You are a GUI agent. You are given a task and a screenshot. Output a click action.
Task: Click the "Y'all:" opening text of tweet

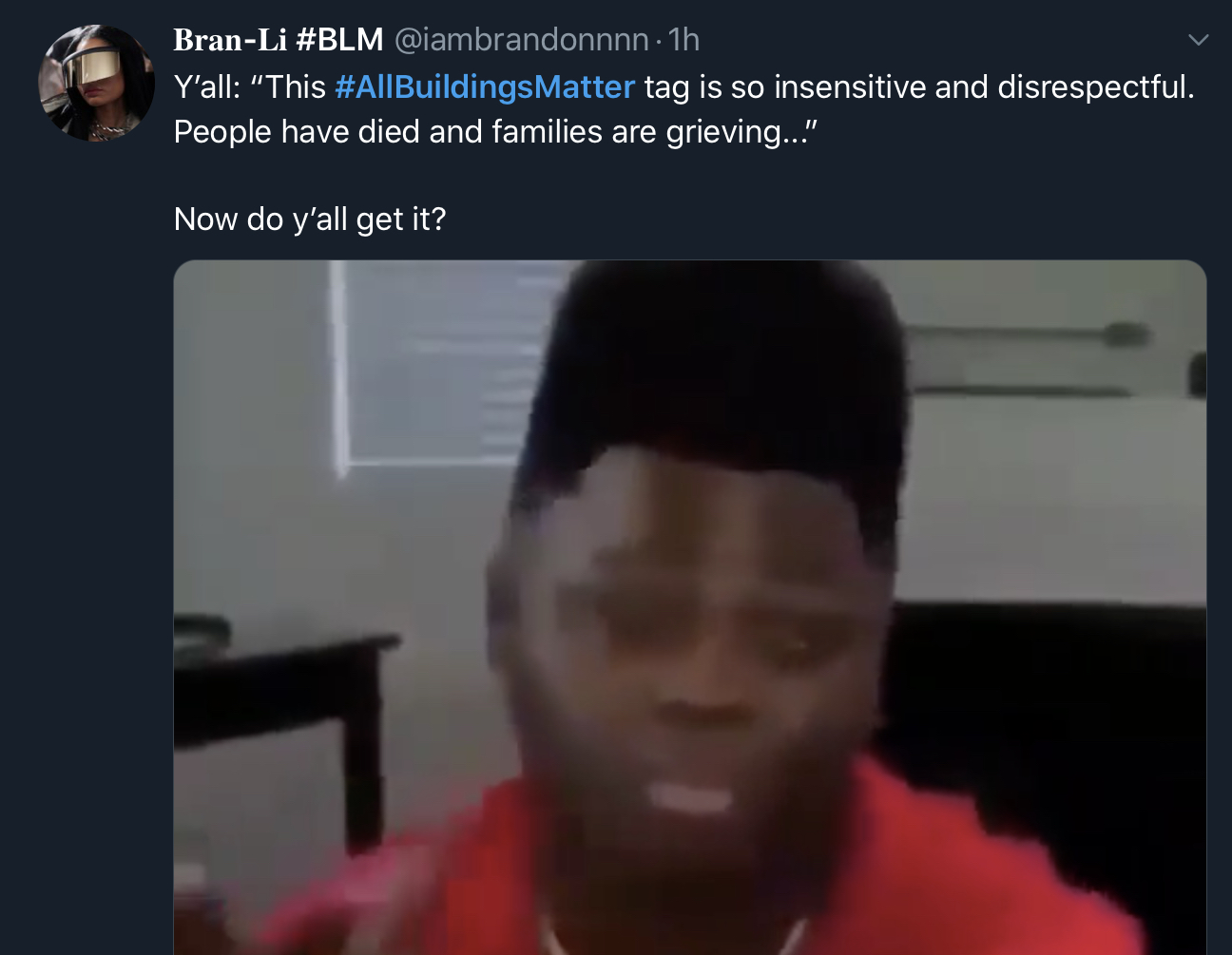[207, 87]
